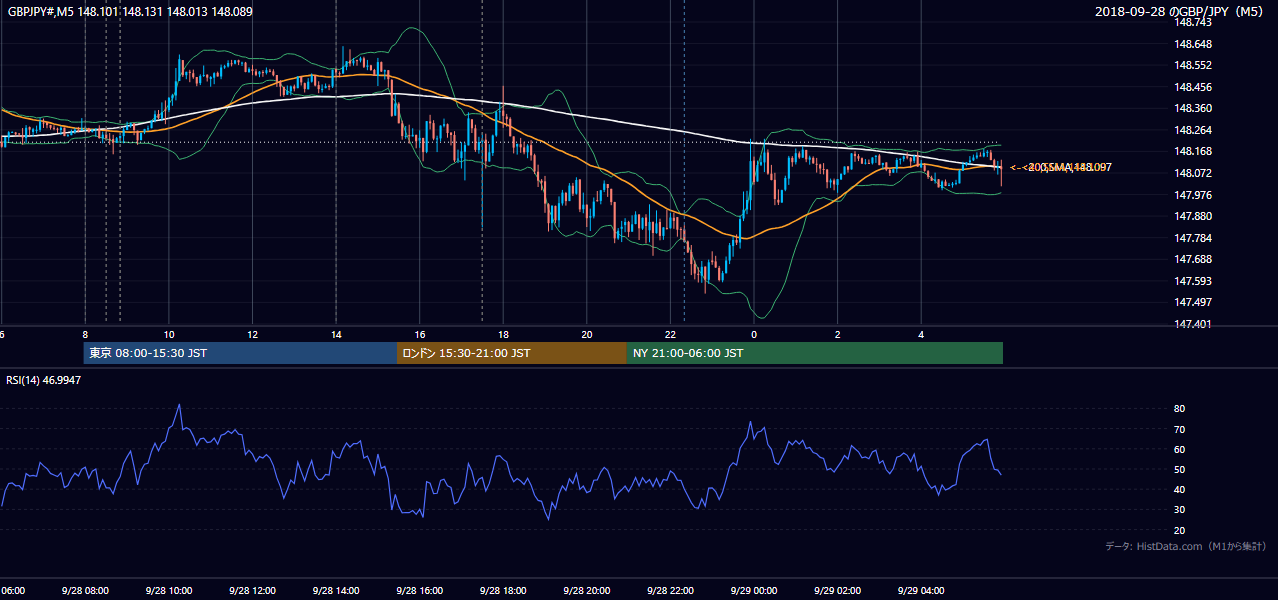Click the 9/28 22:00 bottom time label
This screenshot has width=1278, height=600.
pos(670,591)
